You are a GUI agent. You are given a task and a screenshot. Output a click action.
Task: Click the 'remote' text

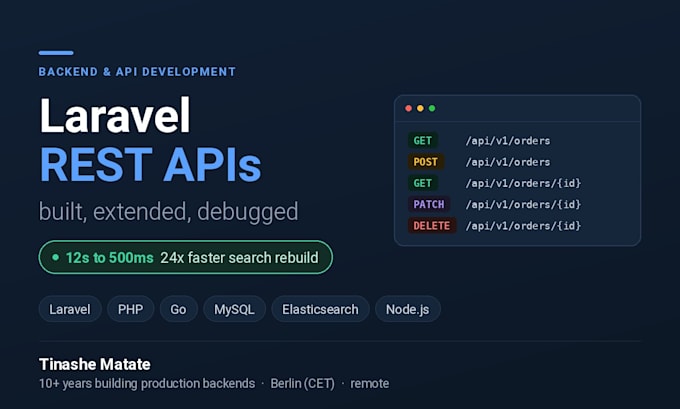pyautogui.click(x=369, y=383)
